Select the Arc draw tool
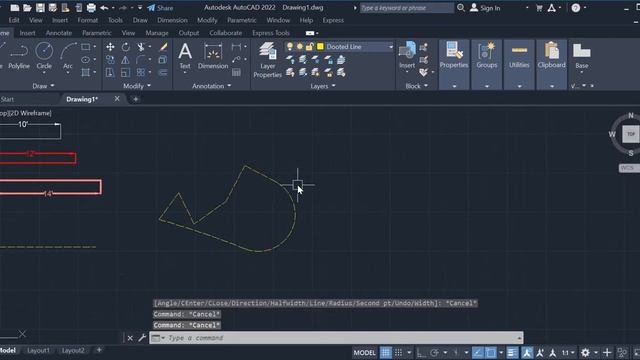This screenshot has width=640, height=360. tap(67, 56)
